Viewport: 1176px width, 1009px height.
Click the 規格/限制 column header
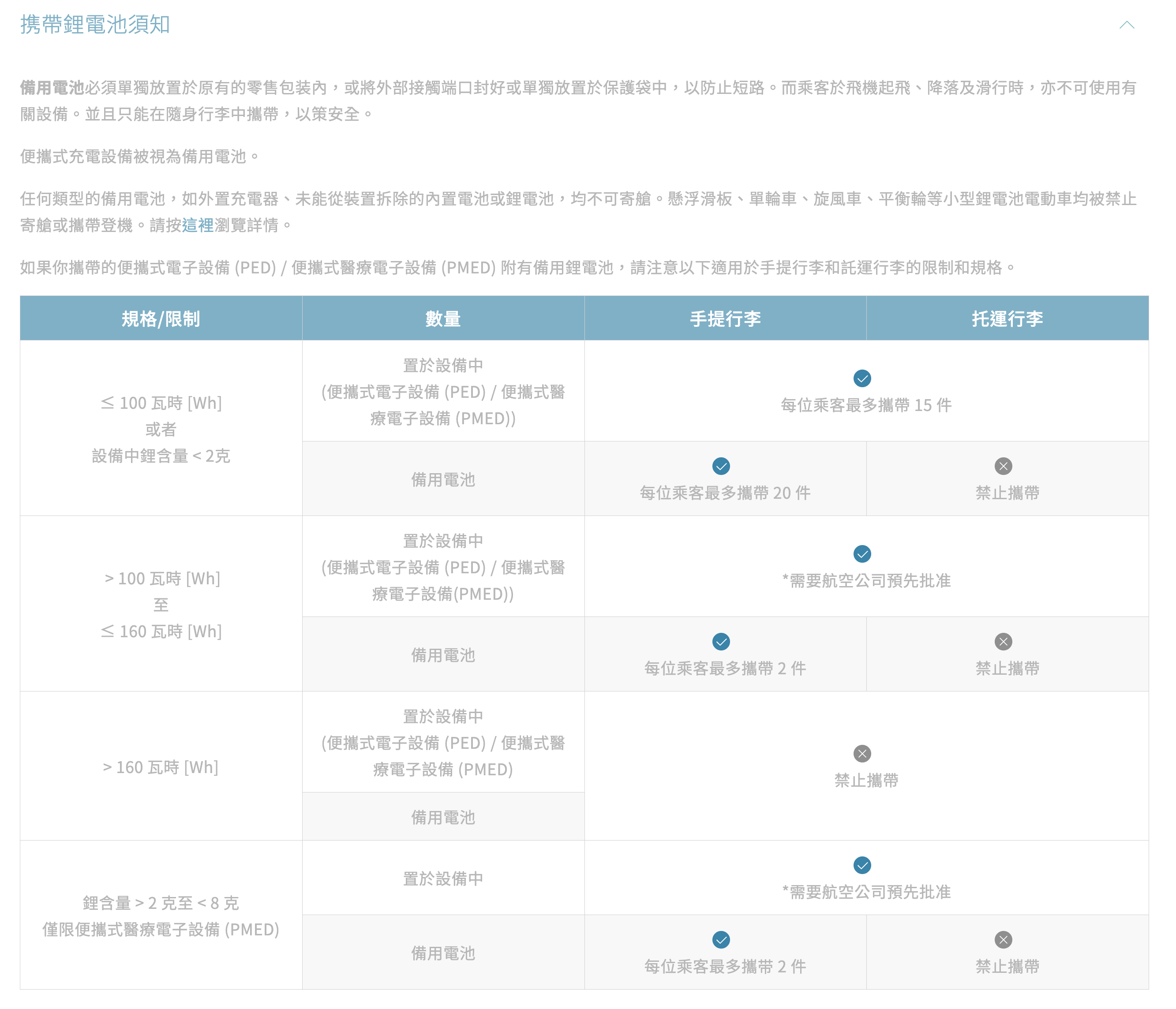(x=161, y=318)
